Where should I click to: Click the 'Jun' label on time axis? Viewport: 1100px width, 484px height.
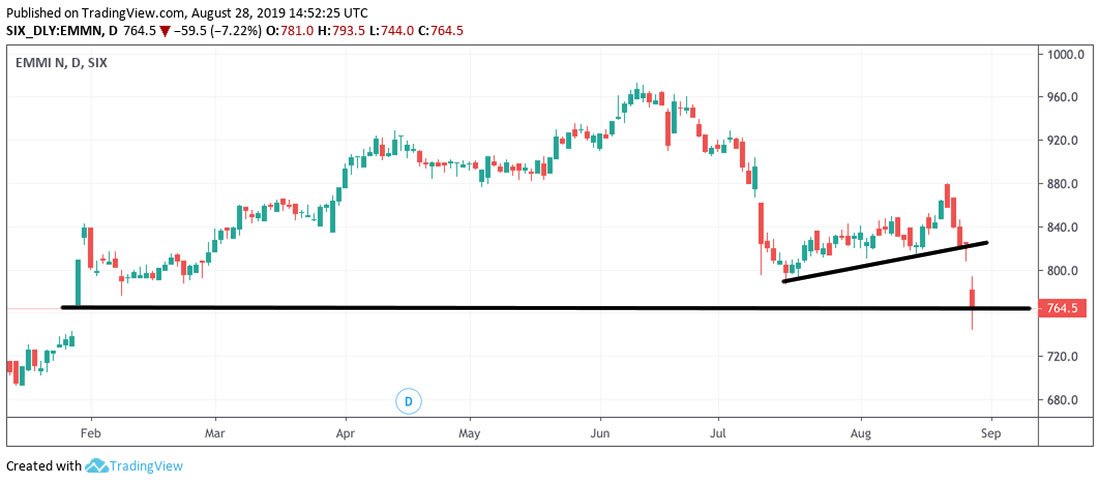601,435
